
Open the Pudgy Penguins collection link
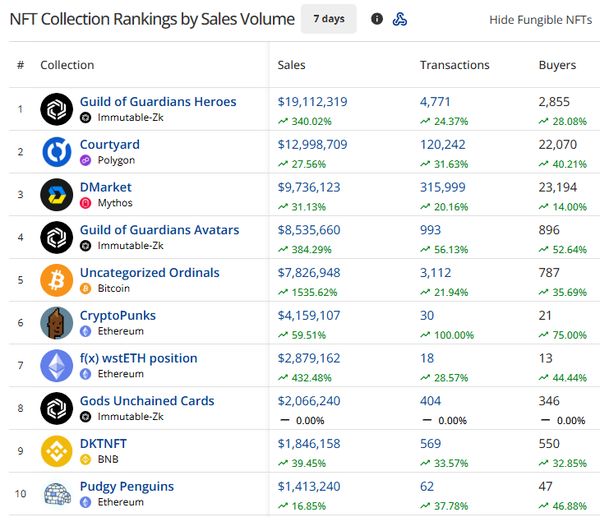click(x=127, y=486)
